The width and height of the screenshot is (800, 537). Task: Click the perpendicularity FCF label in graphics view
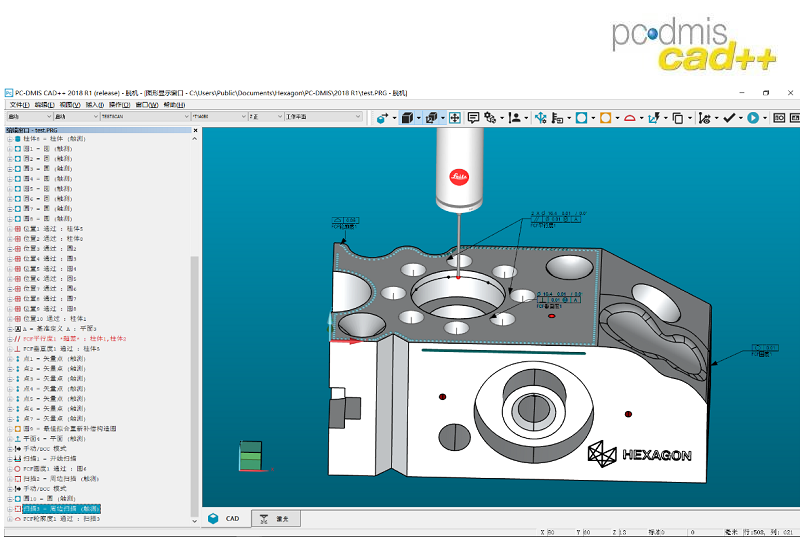[x=559, y=300]
